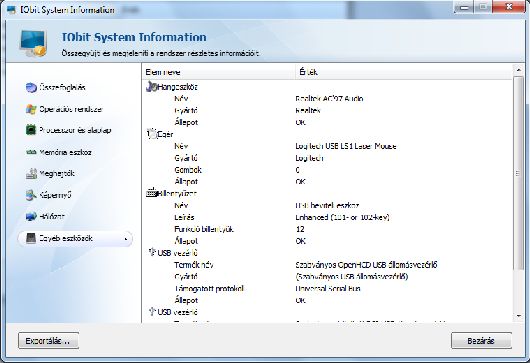Select the Támogatott protokoll row label
The height and width of the screenshot is (363, 530).
[209, 288]
